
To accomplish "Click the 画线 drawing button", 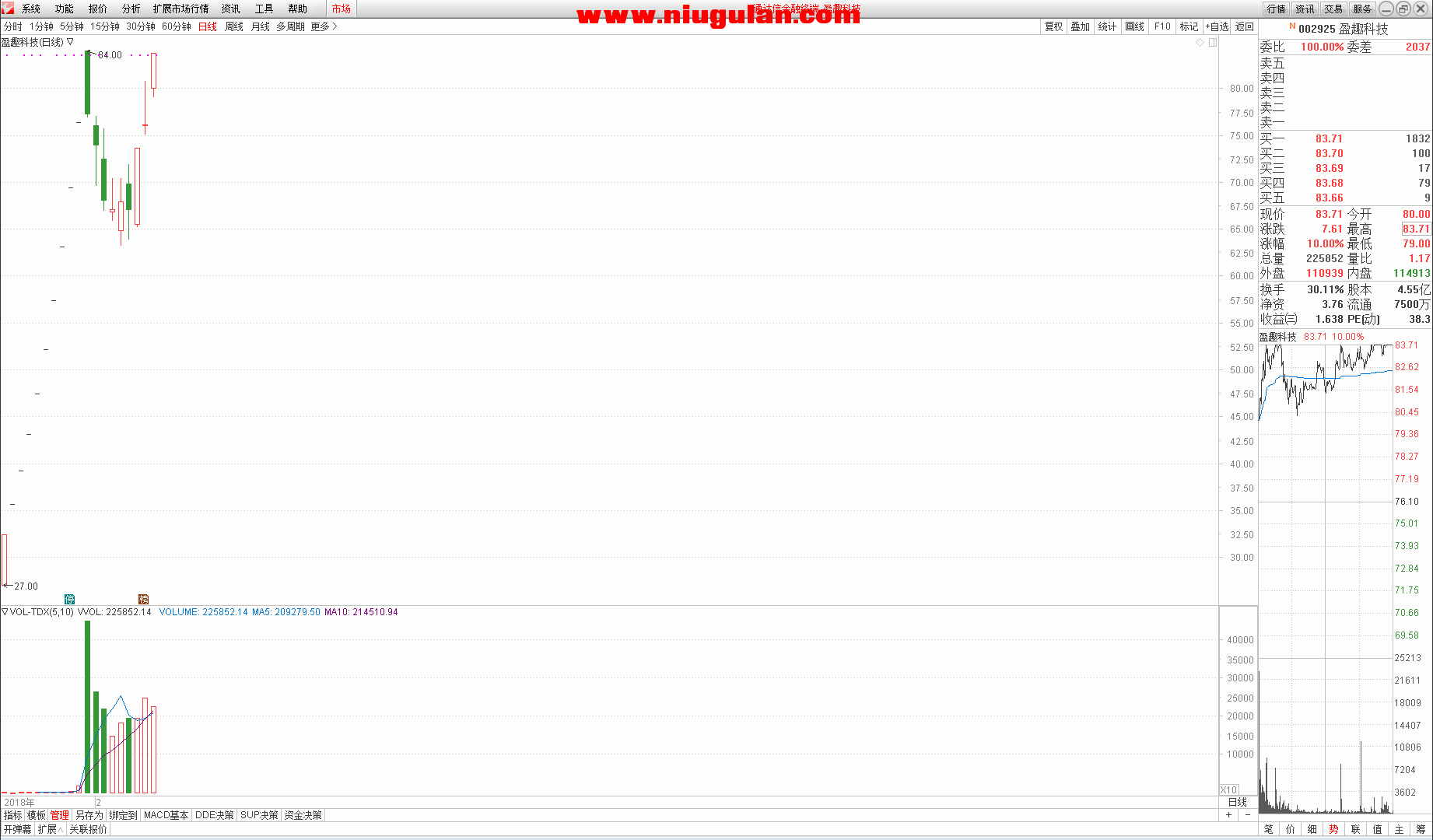I will pyautogui.click(x=1135, y=26).
